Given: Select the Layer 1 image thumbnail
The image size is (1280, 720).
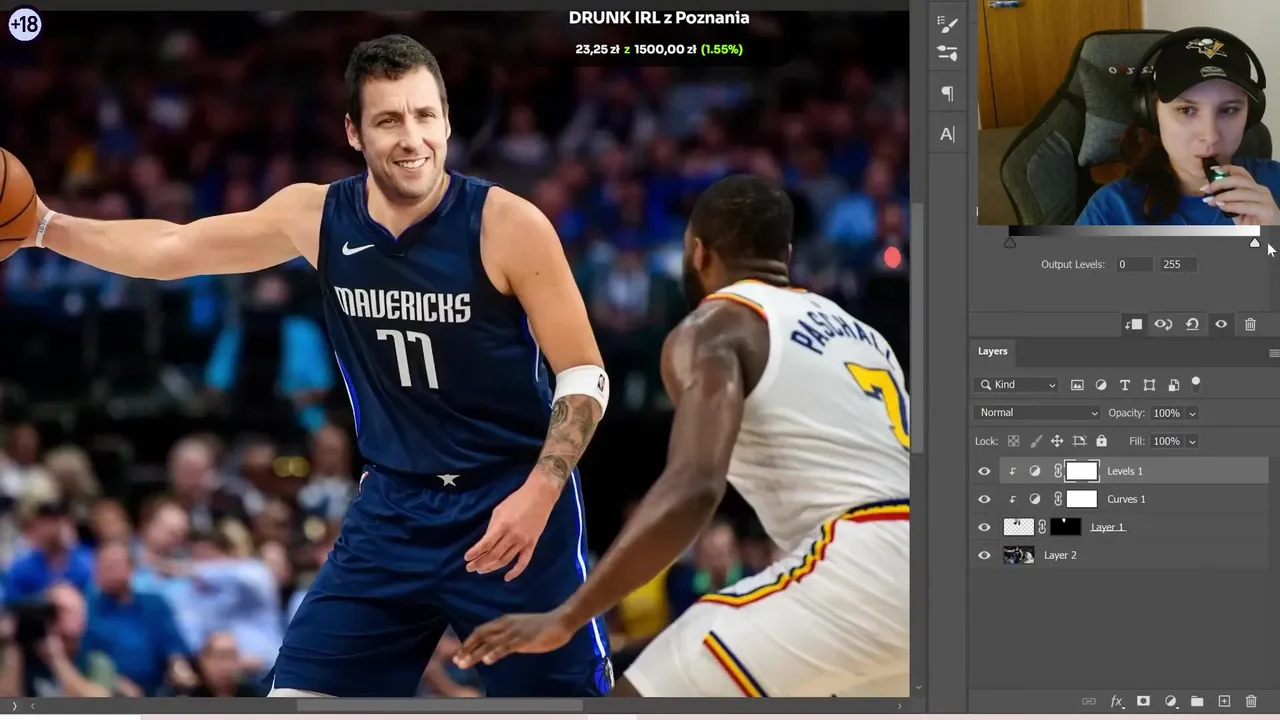Looking at the screenshot, I should (1018, 527).
